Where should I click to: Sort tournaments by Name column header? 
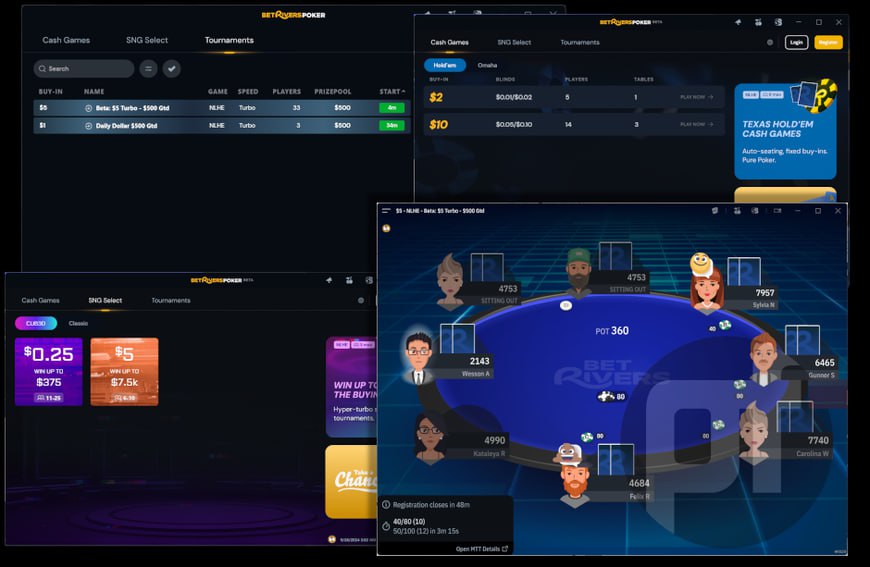click(94, 92)
